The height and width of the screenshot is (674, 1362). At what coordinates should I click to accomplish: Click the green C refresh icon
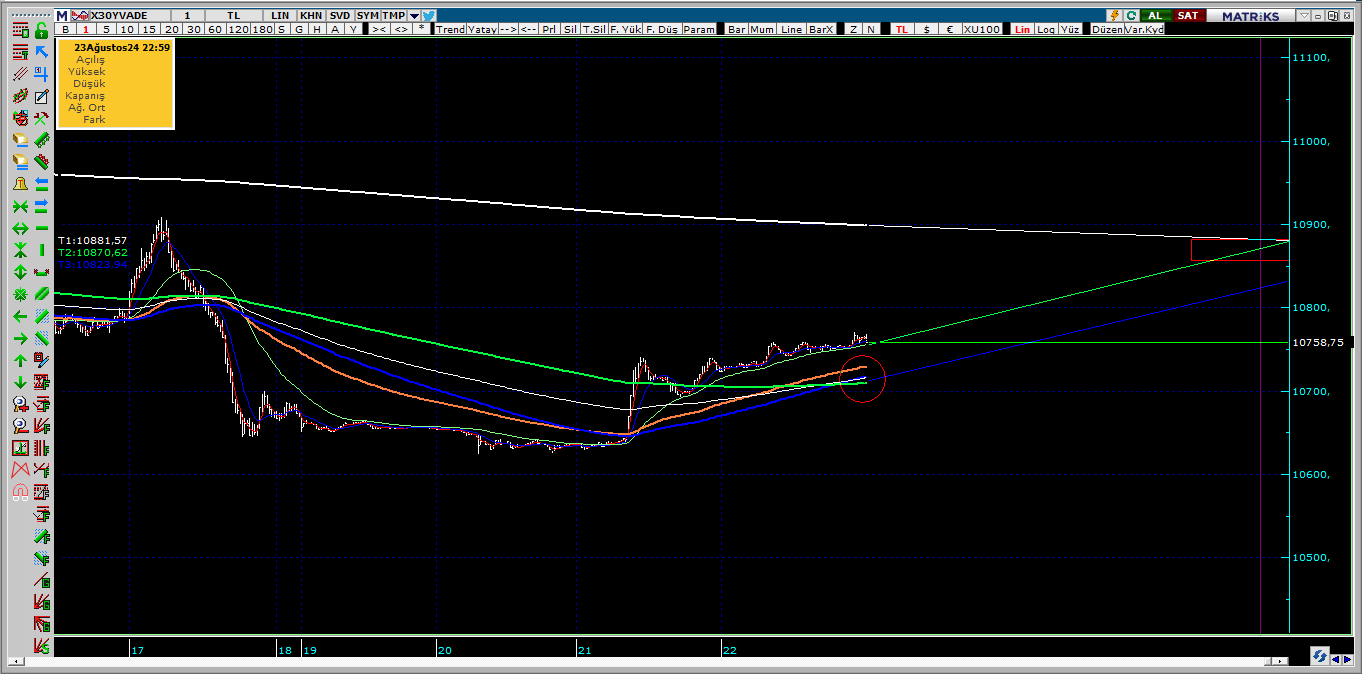pos(1131,16)
